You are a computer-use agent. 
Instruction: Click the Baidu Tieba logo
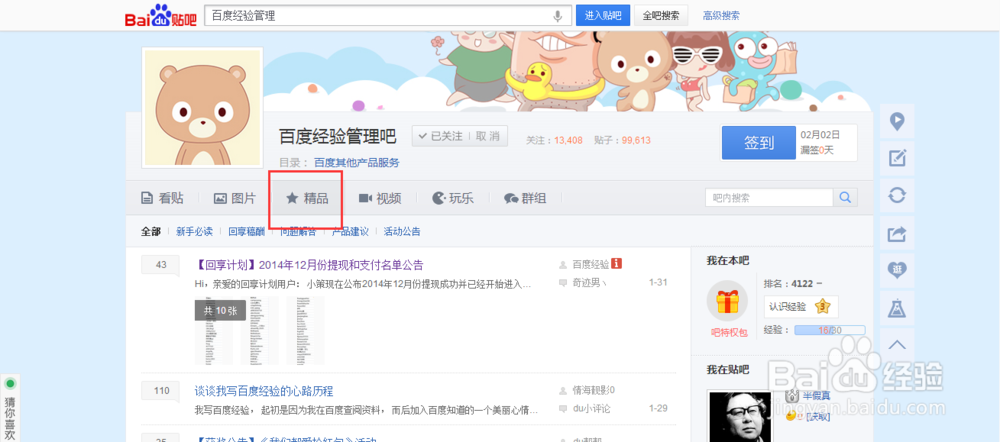tap(159, 15)
